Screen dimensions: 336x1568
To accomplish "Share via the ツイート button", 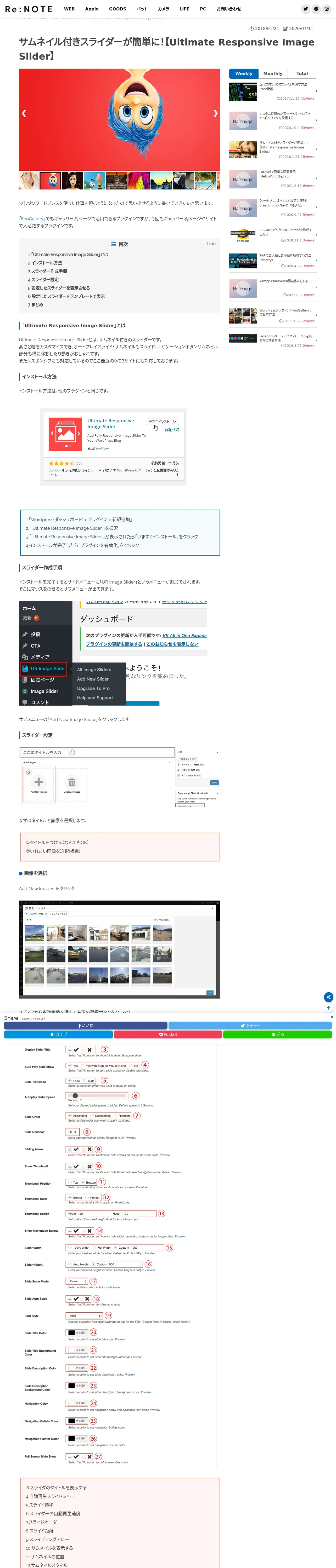I will click(x=250, y=1026).
